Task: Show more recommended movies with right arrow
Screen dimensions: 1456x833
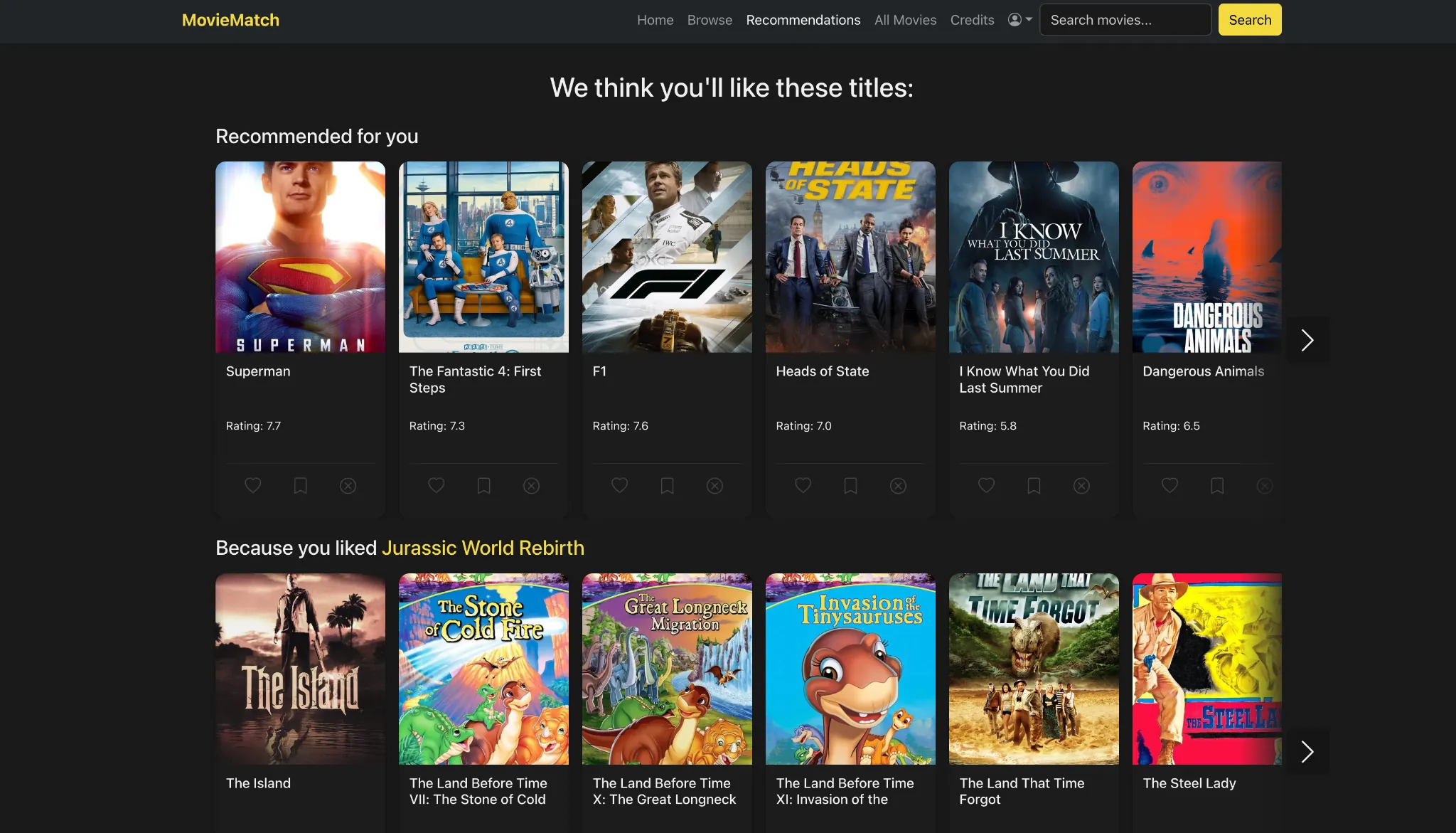Action: [1307, 340]
